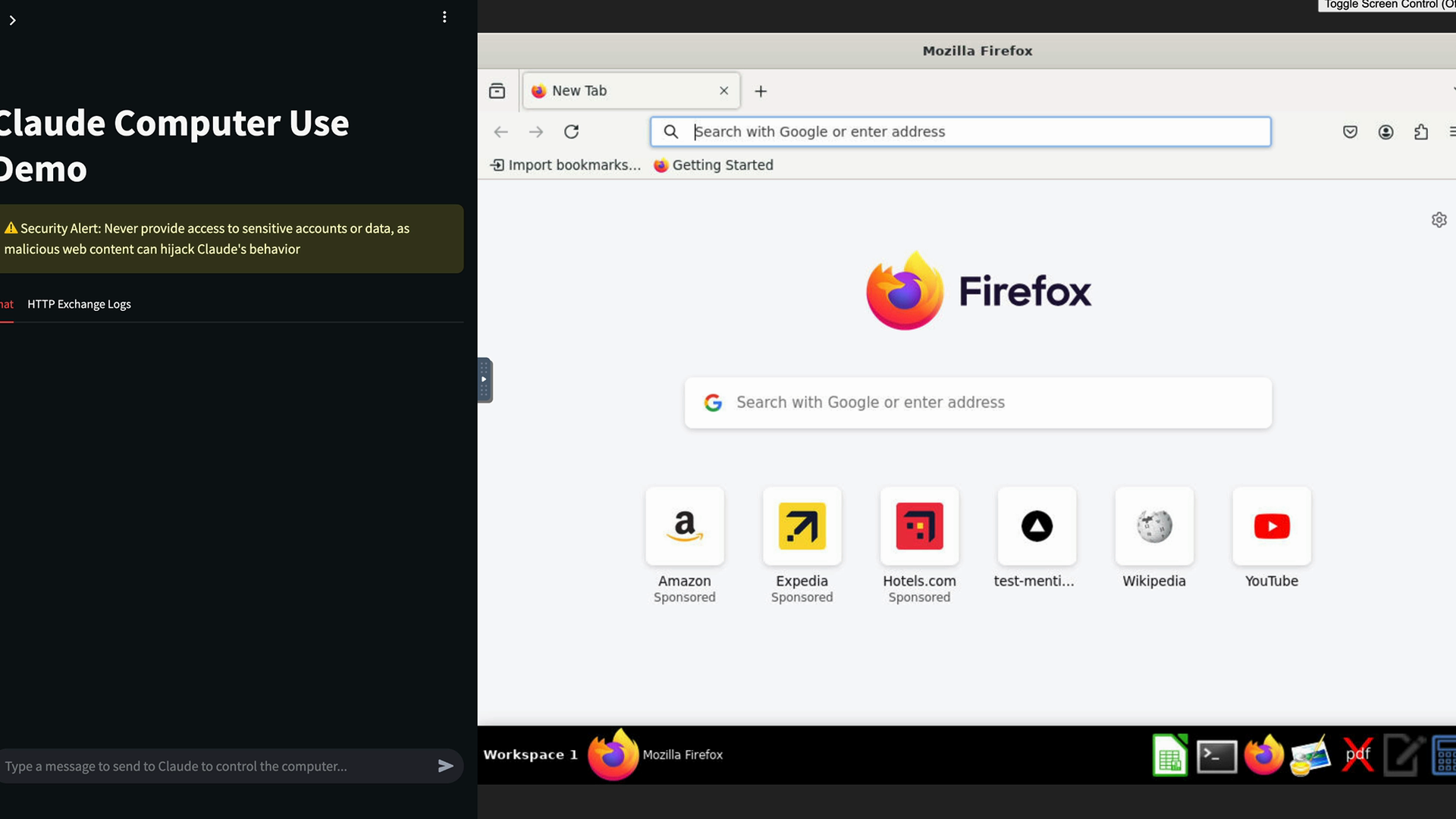Open Firefox extensions puzzle icon
The image size is (1456, 819).
click(1421, 132)
